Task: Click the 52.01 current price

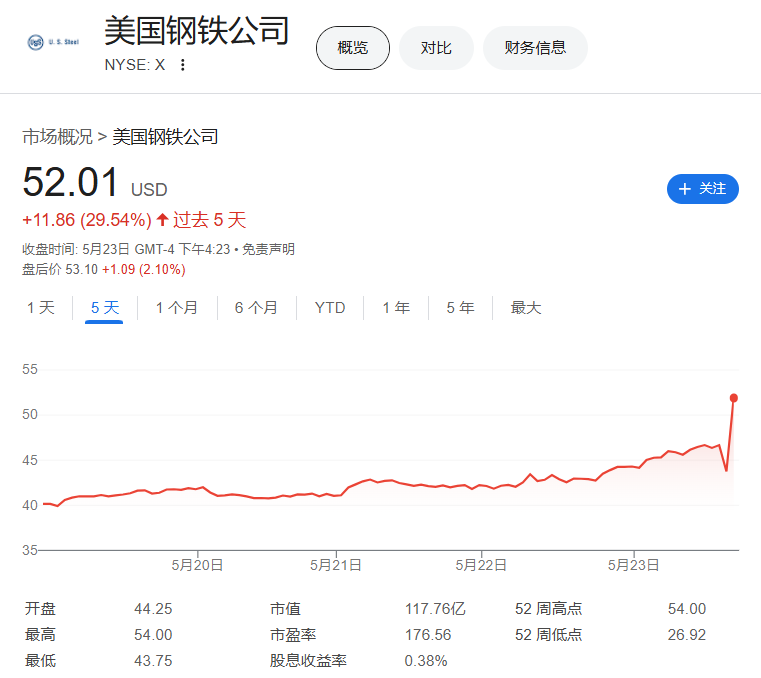Action: pyautogui.click(x=70, y=182)
